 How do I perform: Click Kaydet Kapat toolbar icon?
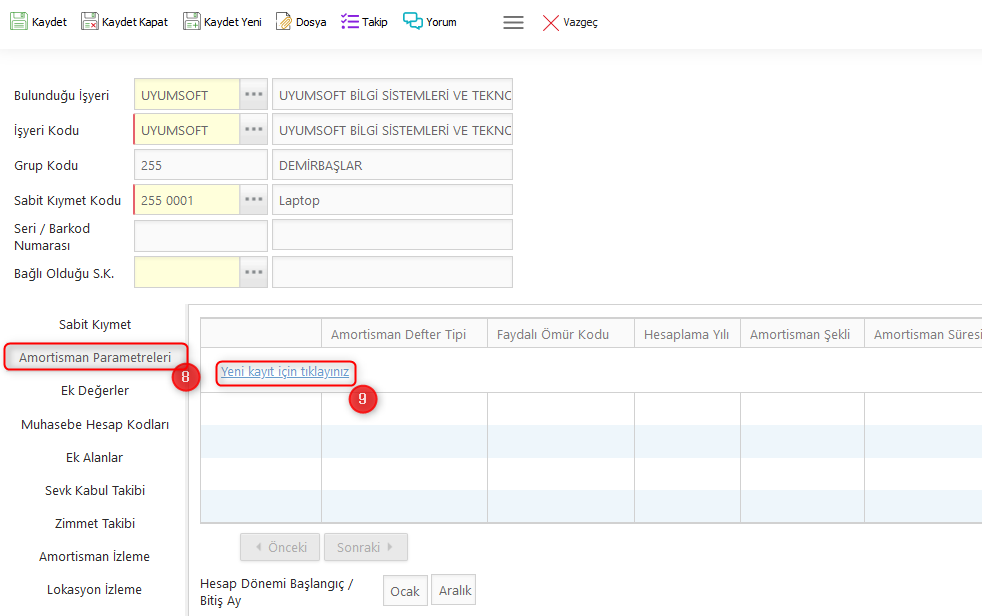[x=89, y=22]
